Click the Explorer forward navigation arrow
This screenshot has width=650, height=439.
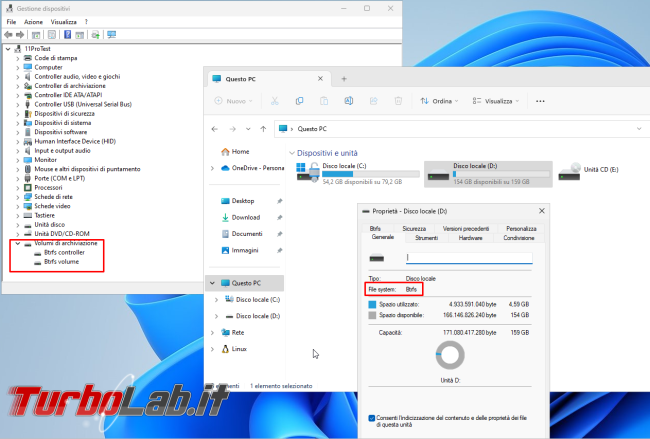(x=233, y=129)
